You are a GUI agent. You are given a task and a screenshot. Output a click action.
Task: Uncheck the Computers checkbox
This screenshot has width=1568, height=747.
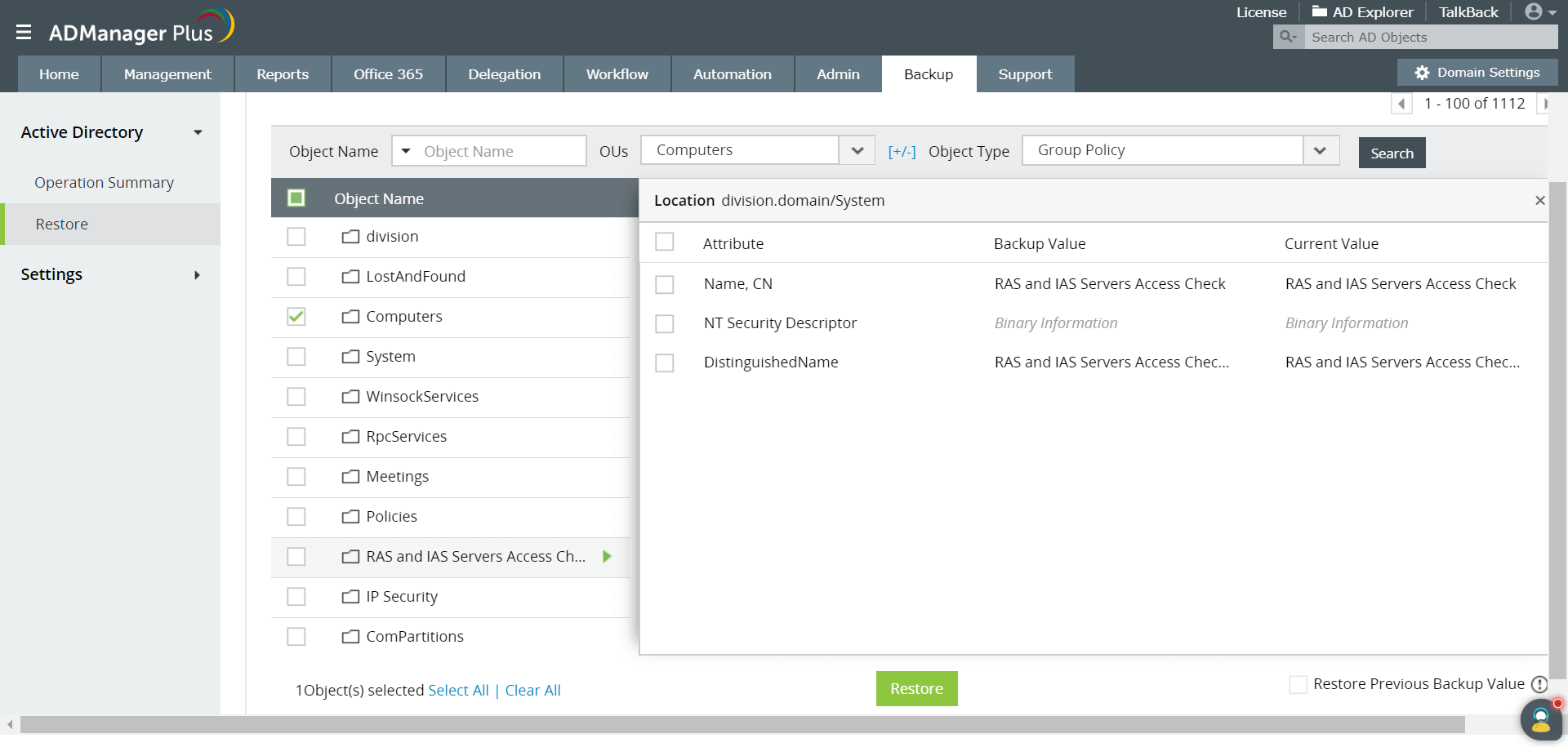pos(296,317)
